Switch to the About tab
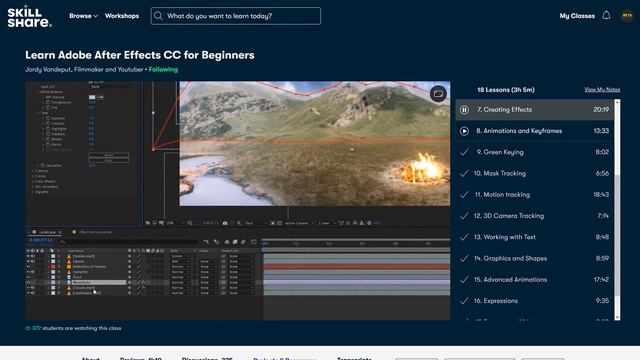The width and height of the screenshot is (640, 360). (x=90, y=358)
